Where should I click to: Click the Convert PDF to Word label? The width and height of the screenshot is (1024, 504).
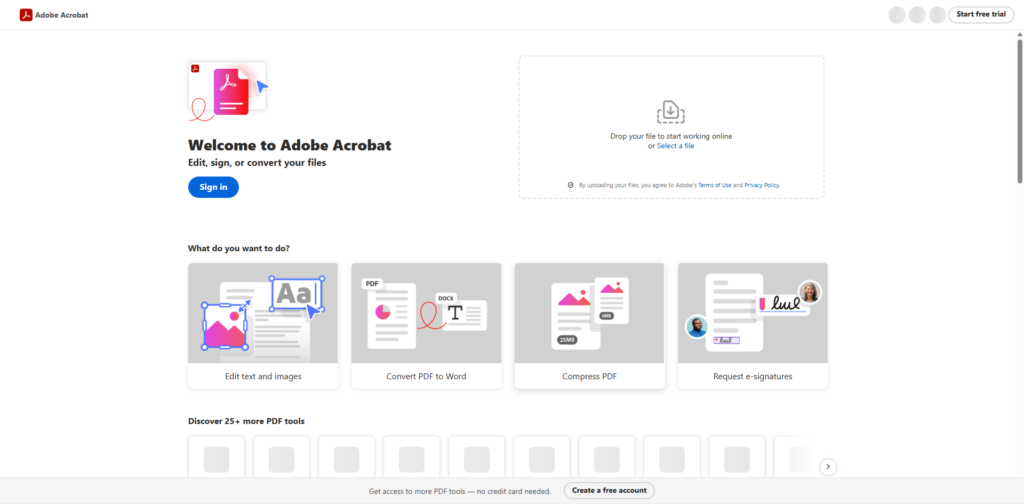click(x=426, y=377)
